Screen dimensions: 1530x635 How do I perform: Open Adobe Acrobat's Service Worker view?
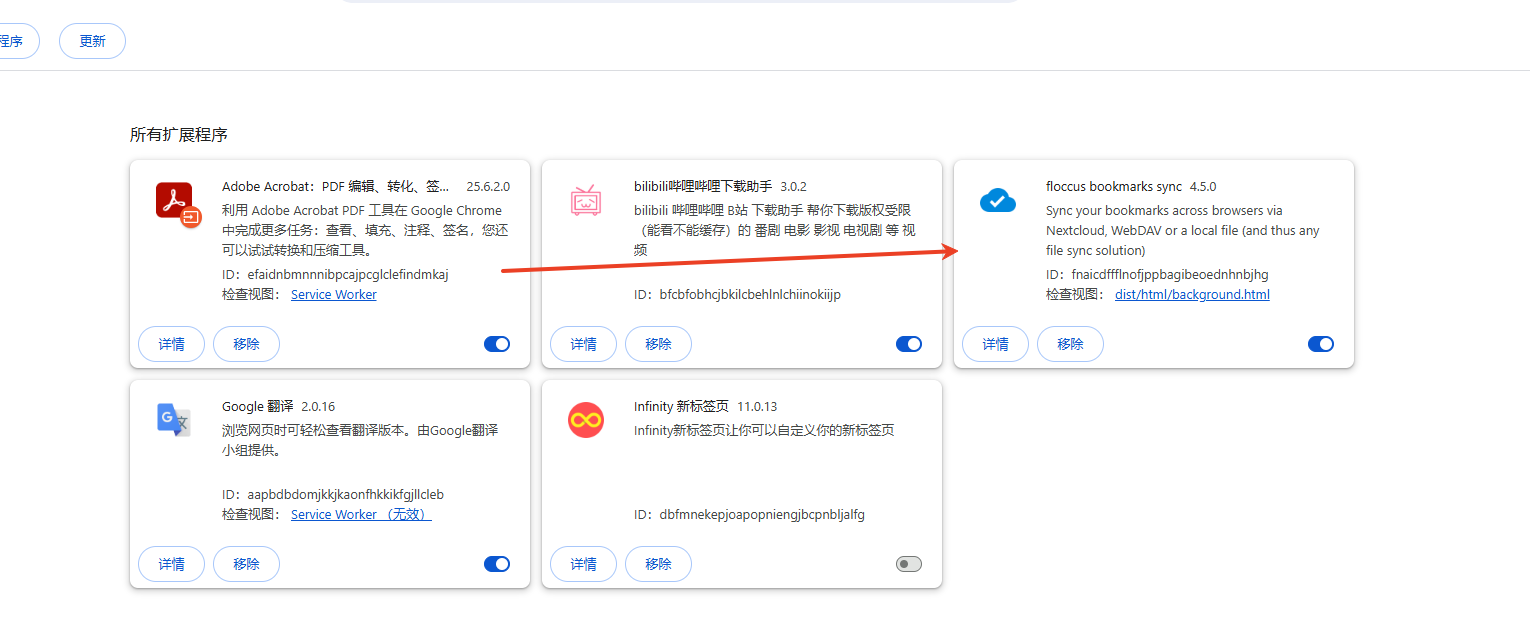(x=333, y=294)
